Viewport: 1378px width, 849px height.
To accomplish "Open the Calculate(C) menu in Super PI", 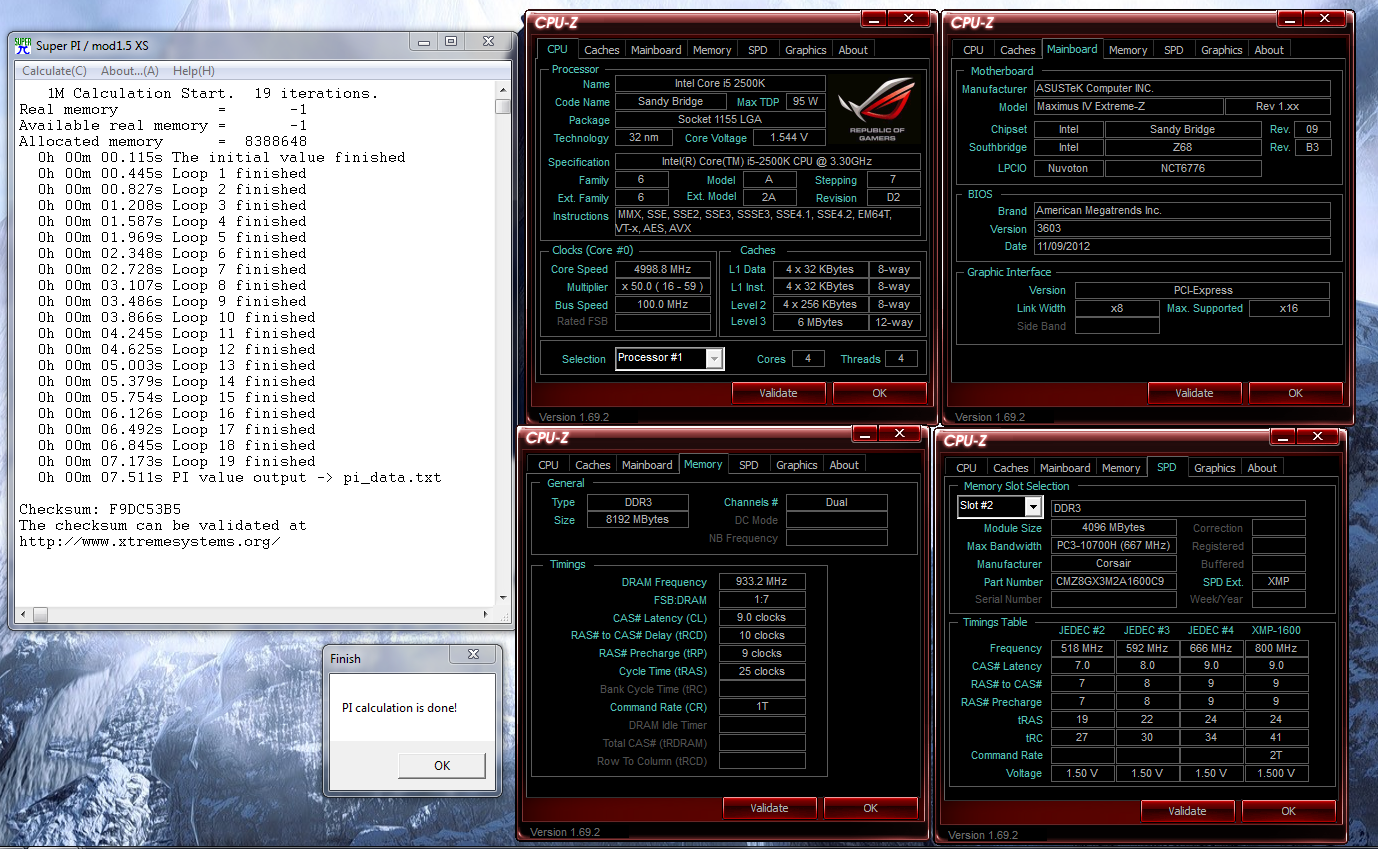I will click(55, 71).
